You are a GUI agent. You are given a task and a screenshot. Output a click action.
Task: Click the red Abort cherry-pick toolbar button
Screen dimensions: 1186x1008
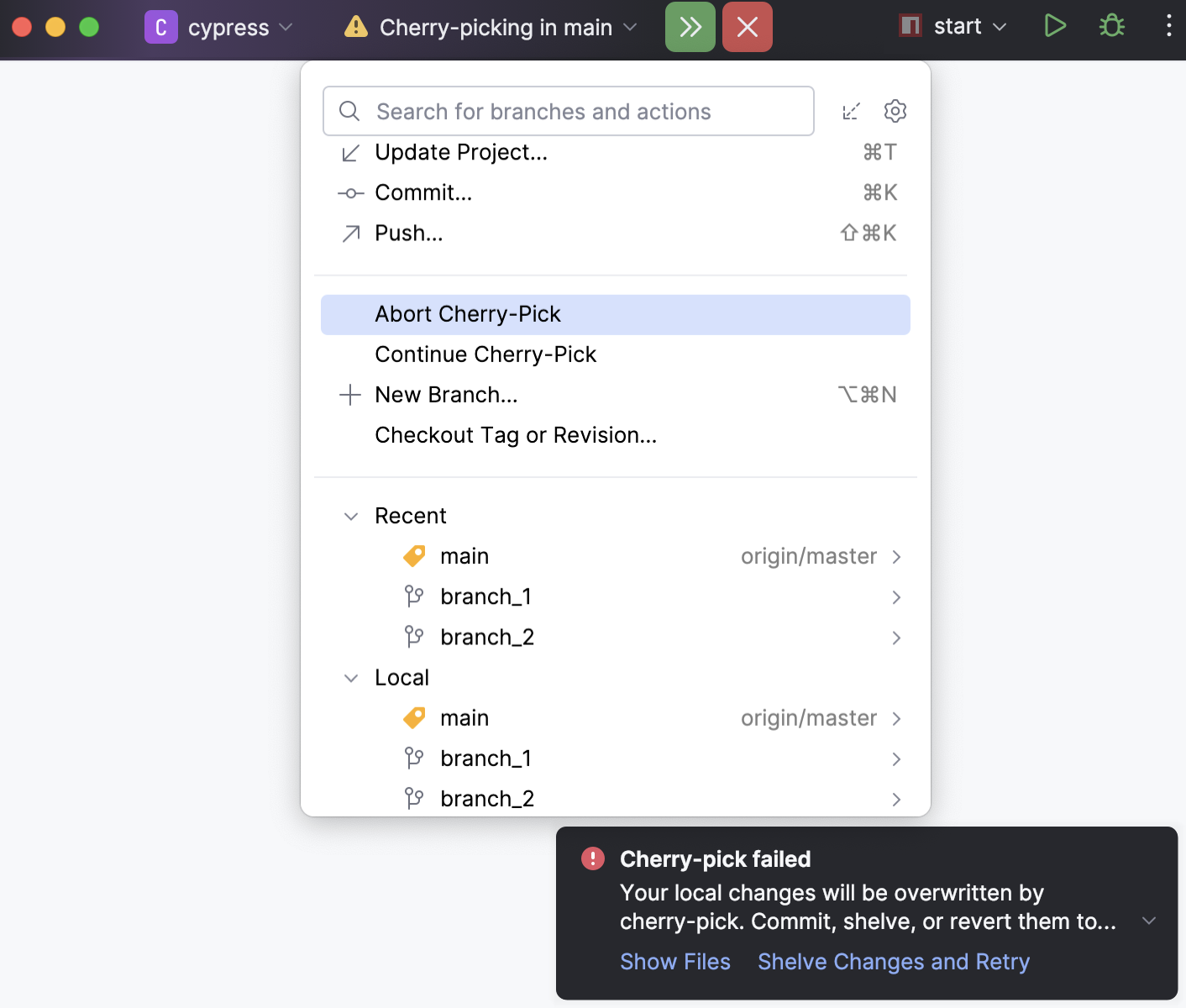(747, 27)
